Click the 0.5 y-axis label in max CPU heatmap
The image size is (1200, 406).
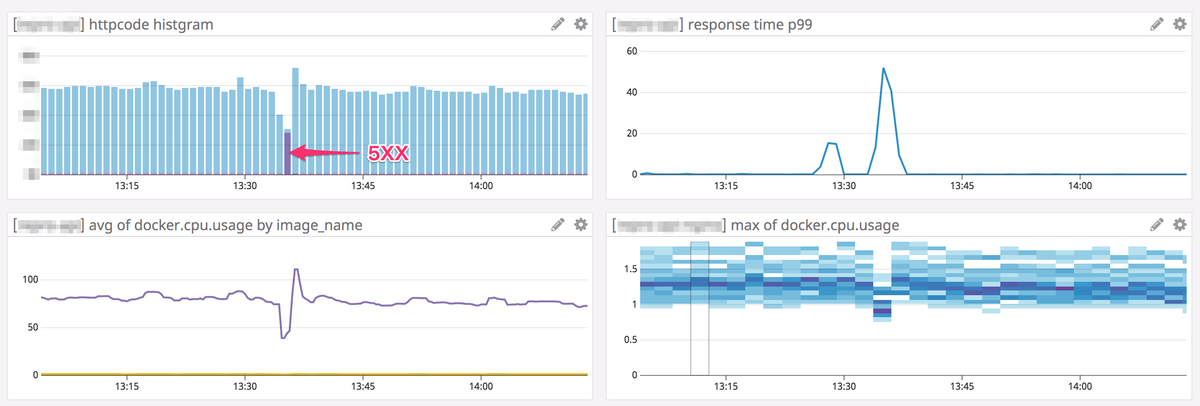(629, 339)
